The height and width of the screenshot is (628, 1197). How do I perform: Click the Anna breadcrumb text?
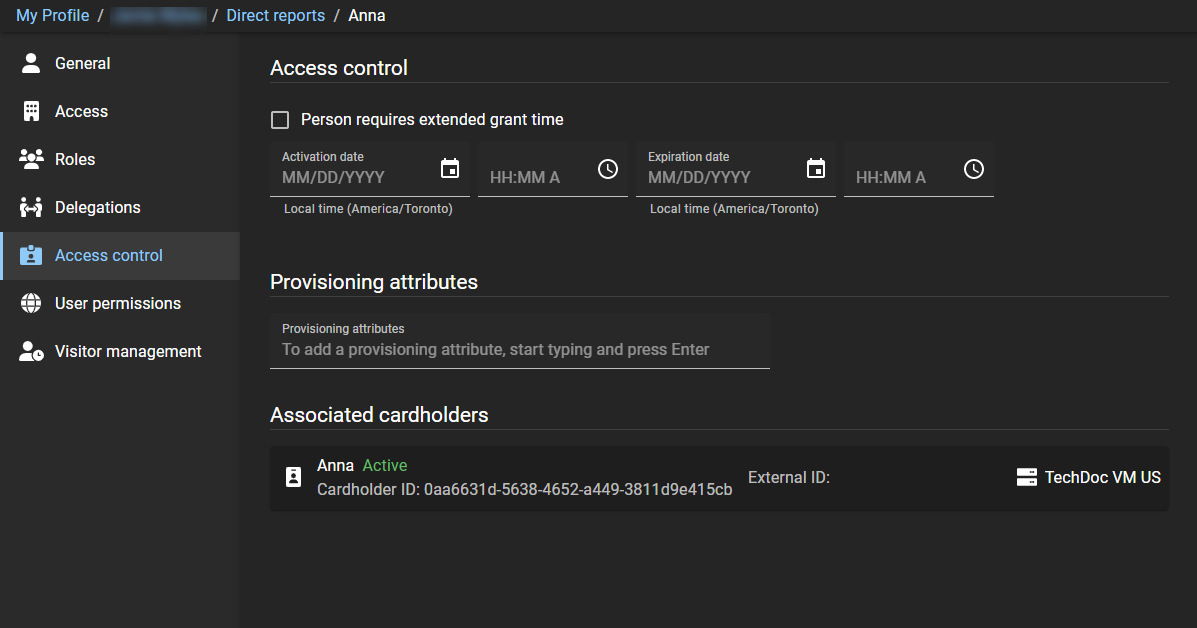366,15
